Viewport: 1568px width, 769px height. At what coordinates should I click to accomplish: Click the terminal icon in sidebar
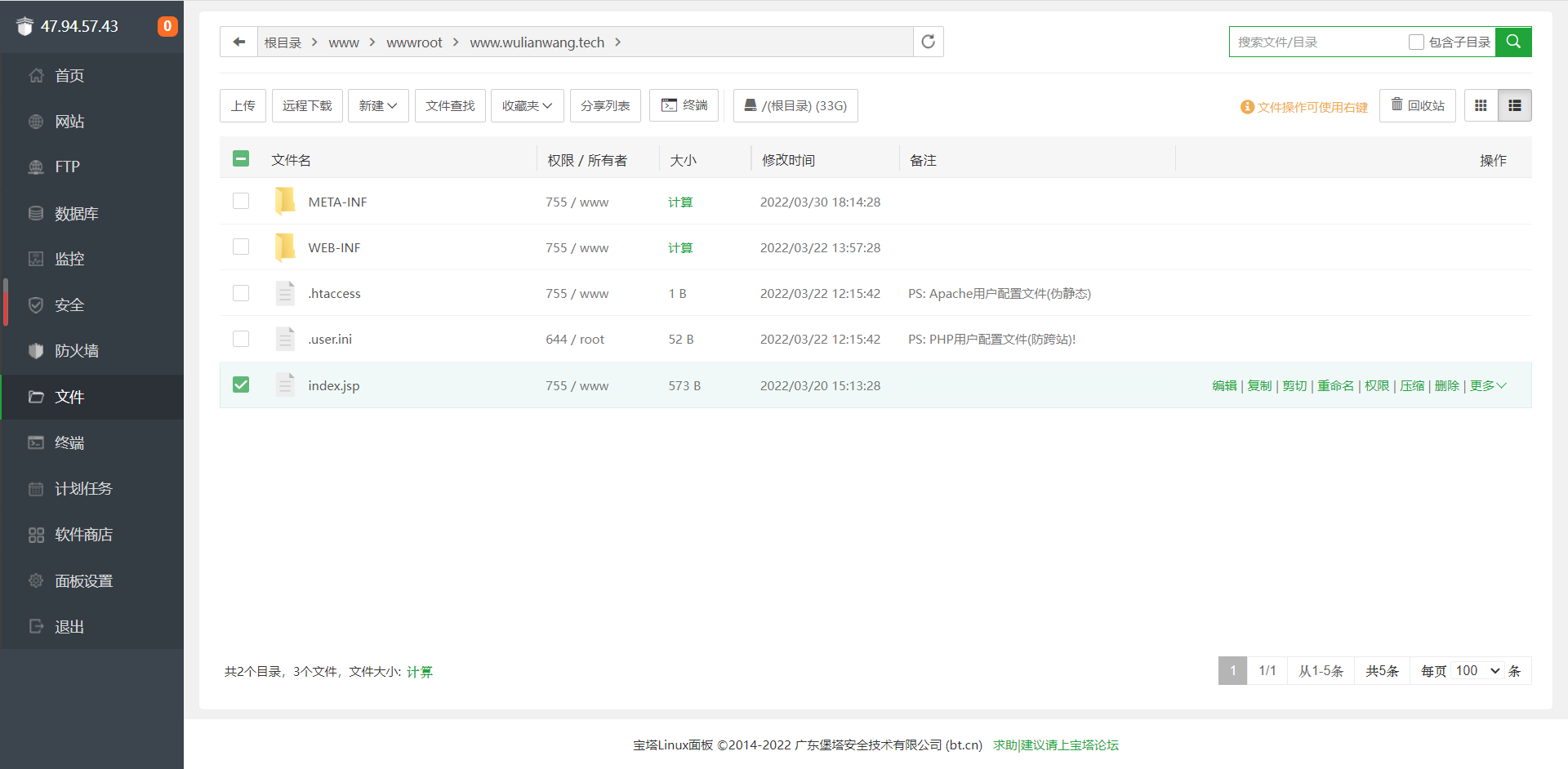(x=36, y=442)
